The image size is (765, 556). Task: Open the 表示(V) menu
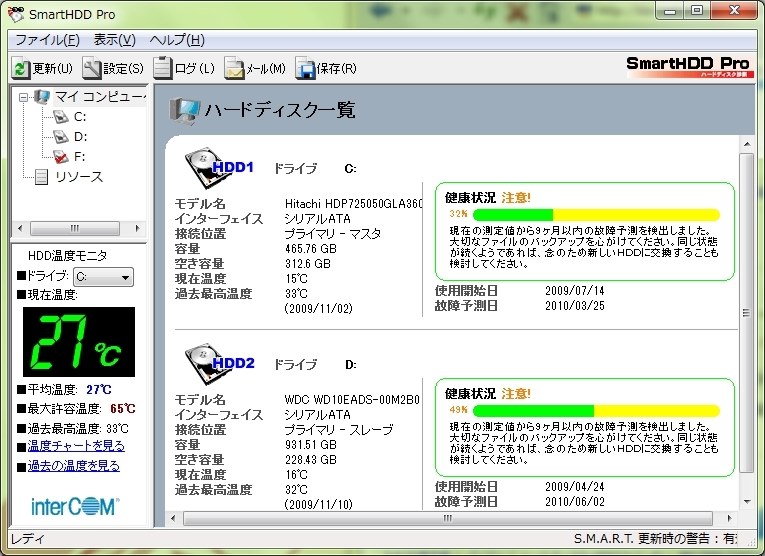click(x=115, y=40)
